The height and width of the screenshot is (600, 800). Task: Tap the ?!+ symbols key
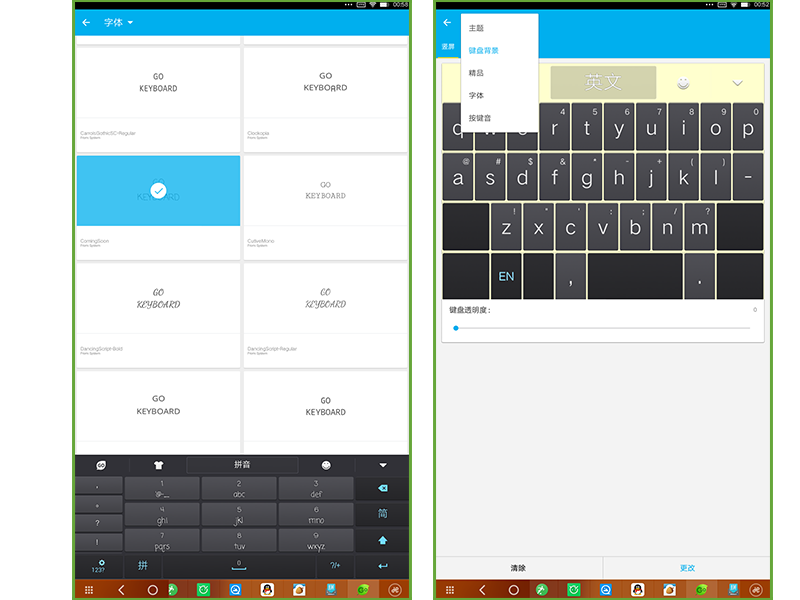335,566
